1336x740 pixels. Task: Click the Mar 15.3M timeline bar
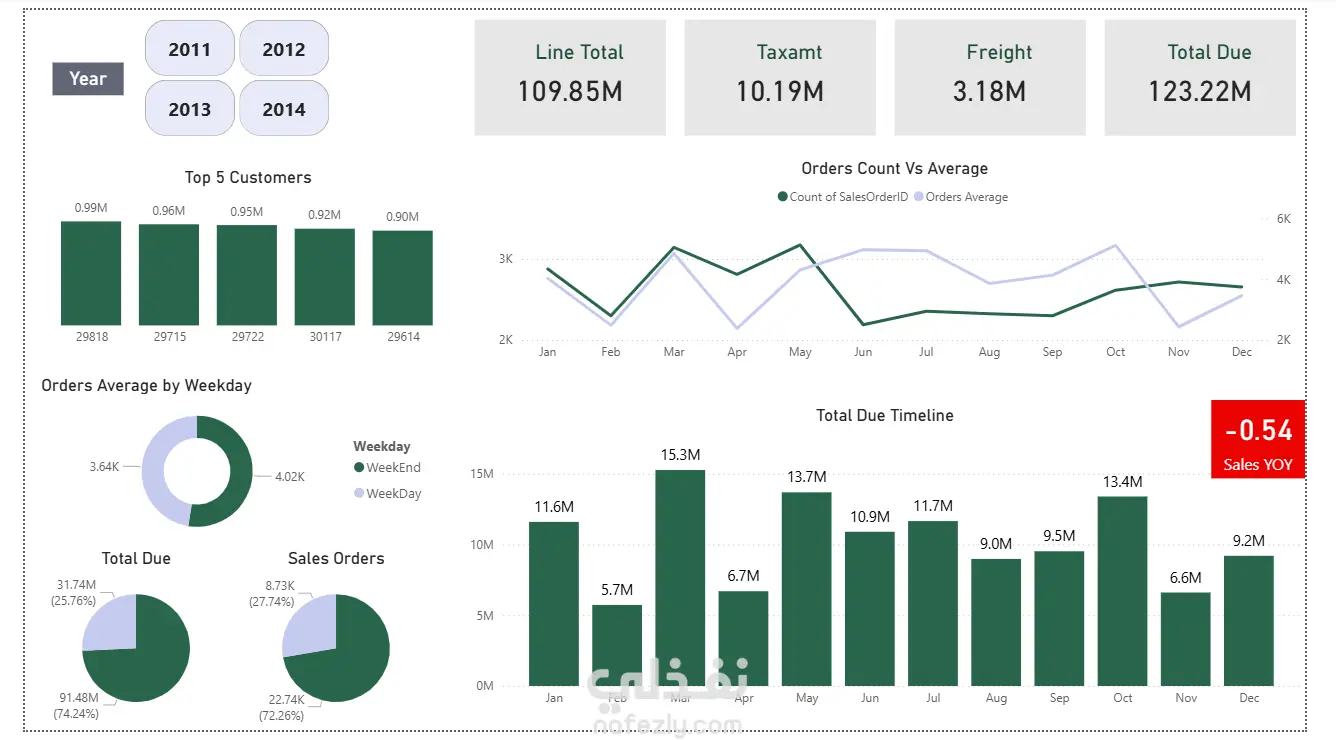(680, 578)
